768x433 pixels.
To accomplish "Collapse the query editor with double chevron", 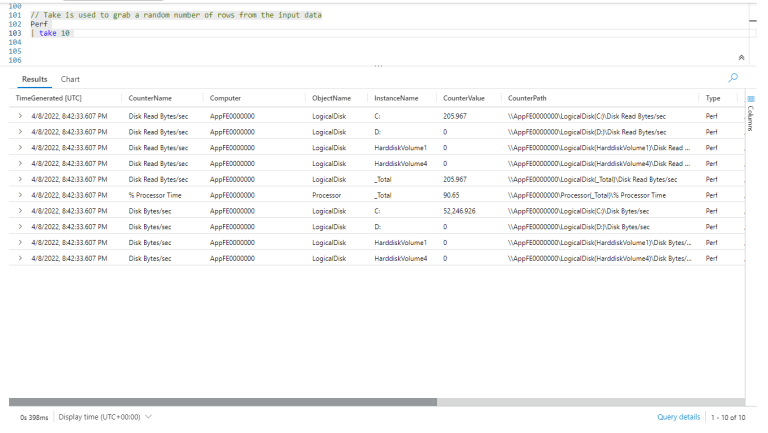I will tap(740, 58).
